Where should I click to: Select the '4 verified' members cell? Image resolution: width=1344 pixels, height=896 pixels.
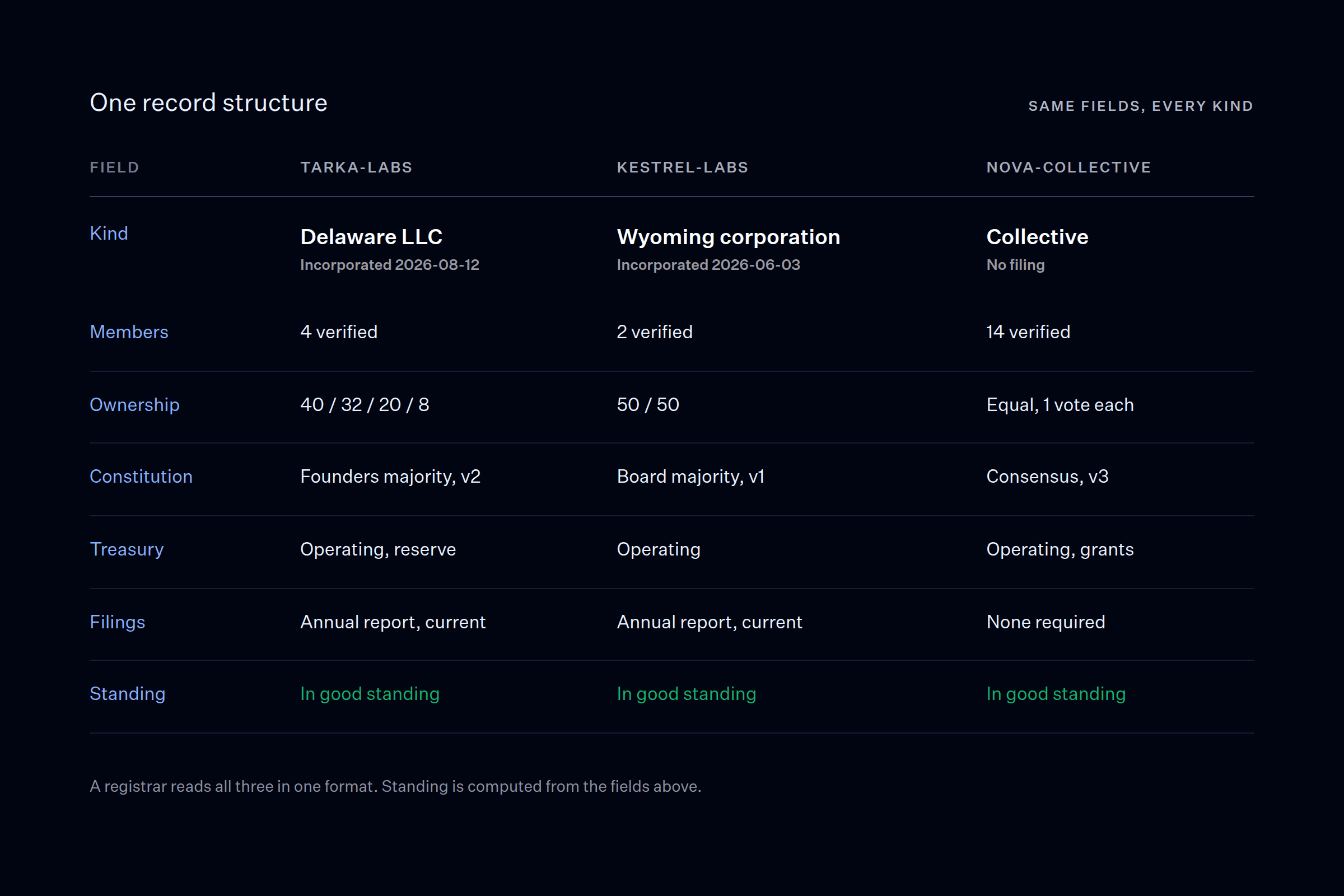point(339,332)
